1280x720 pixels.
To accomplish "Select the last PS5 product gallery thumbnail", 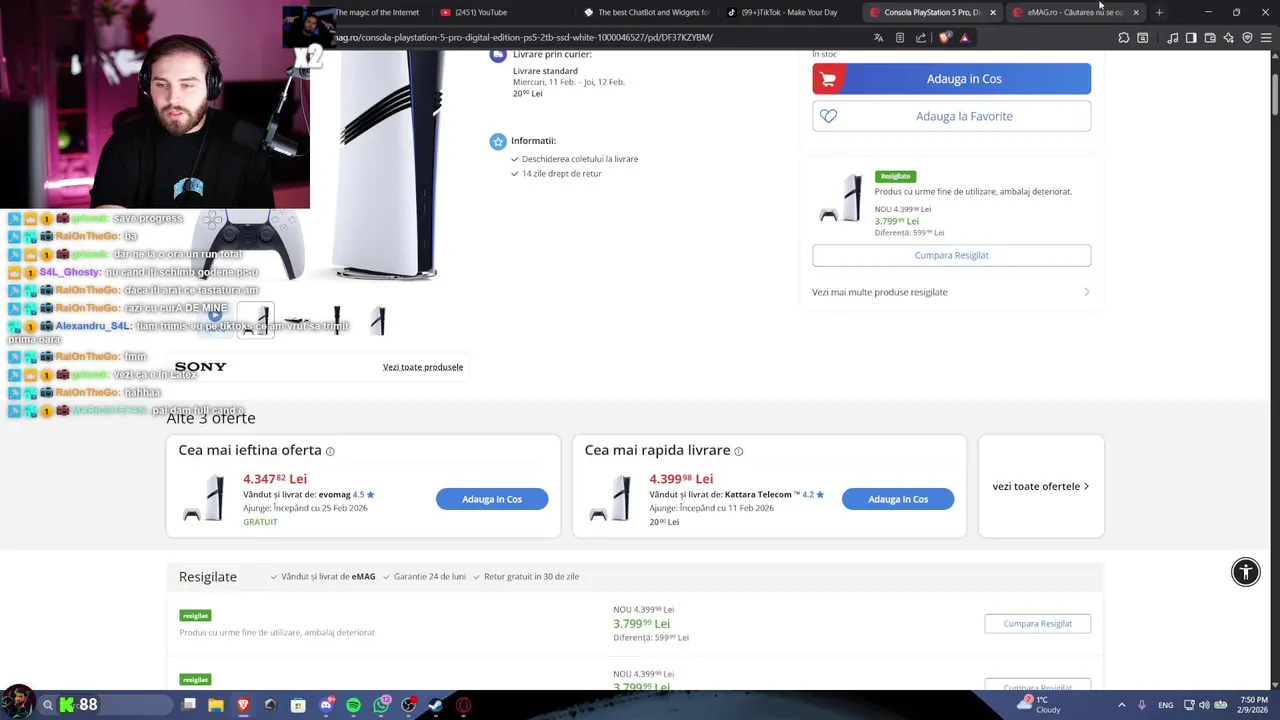I will [x=378, y=321].
